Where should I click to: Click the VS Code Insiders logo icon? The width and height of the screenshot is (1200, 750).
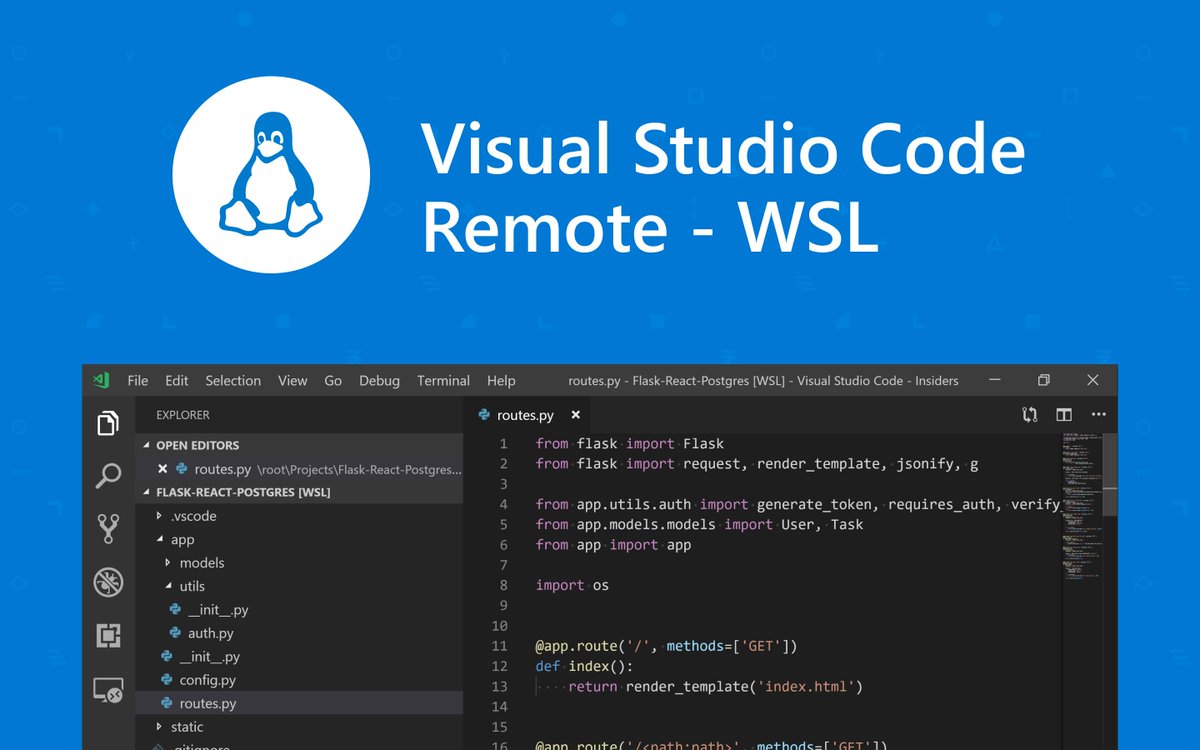click(x=101, y=380)
